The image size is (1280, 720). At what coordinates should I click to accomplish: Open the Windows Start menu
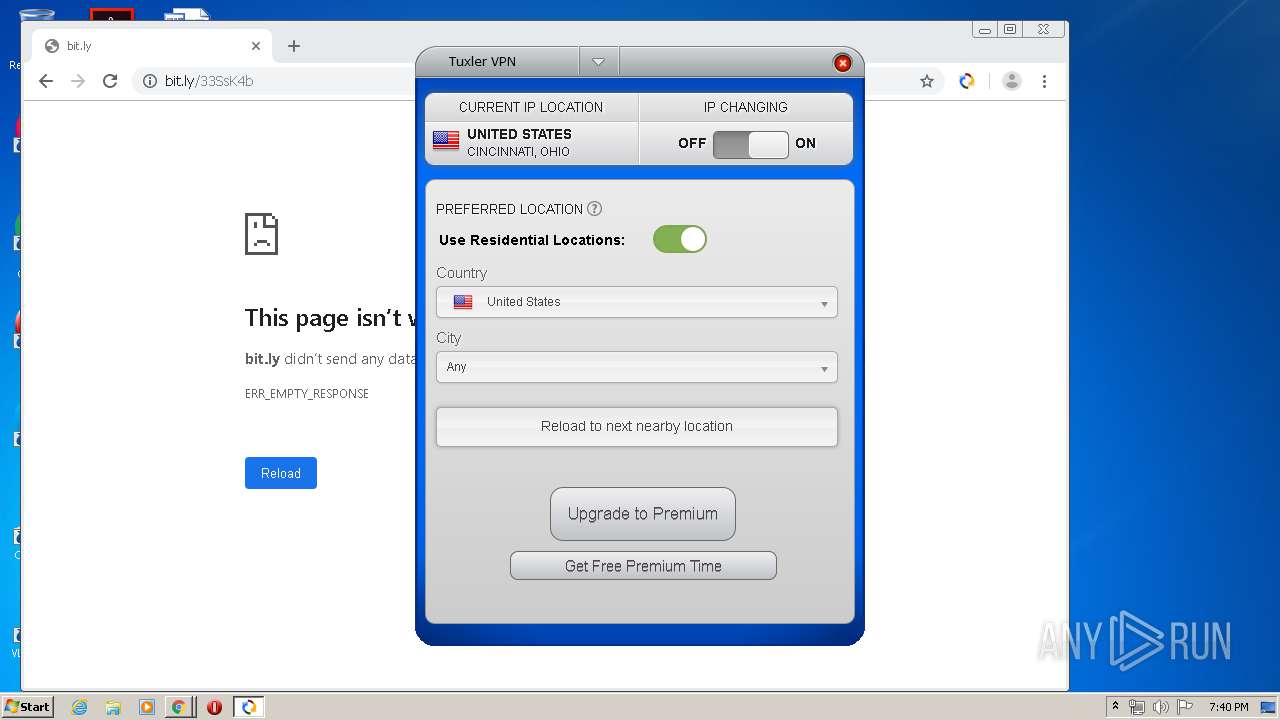(x=28, y=706)
